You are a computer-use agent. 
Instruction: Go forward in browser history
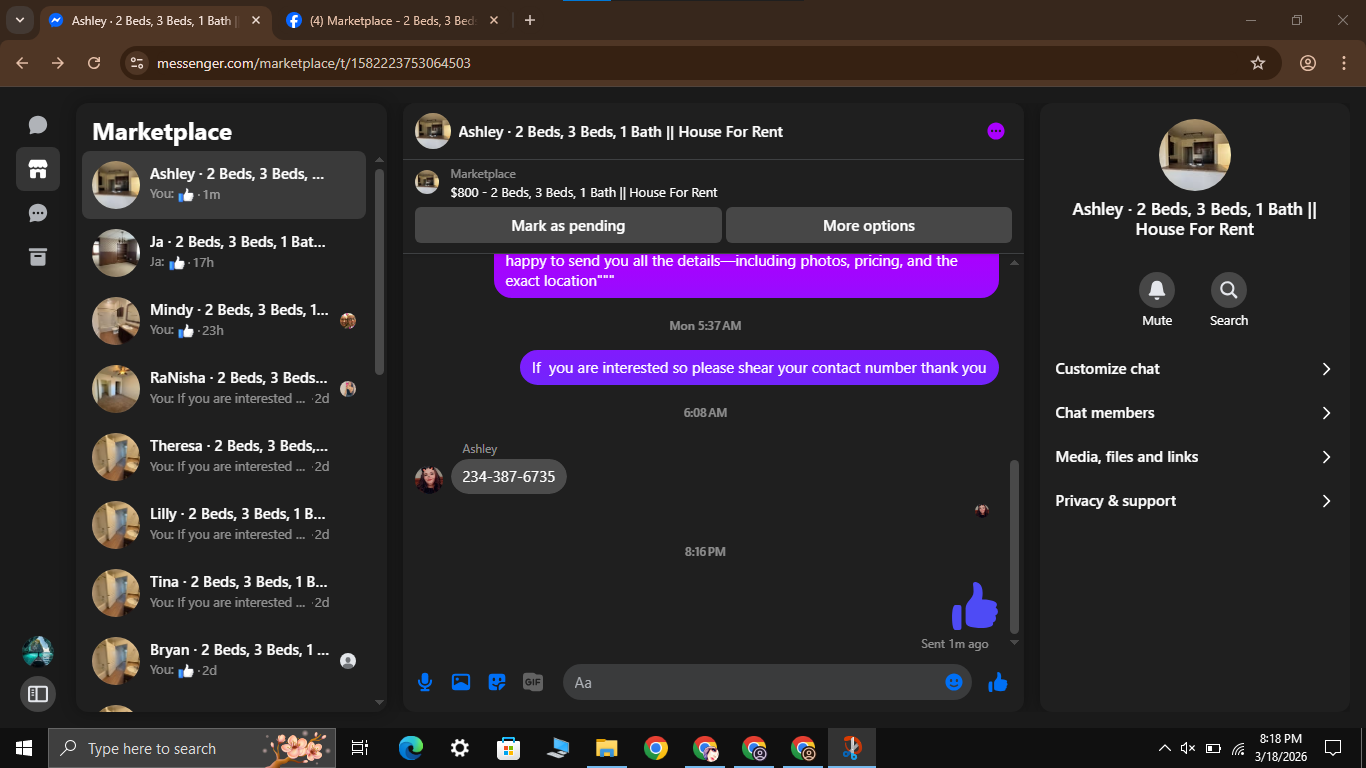(58, 63)
